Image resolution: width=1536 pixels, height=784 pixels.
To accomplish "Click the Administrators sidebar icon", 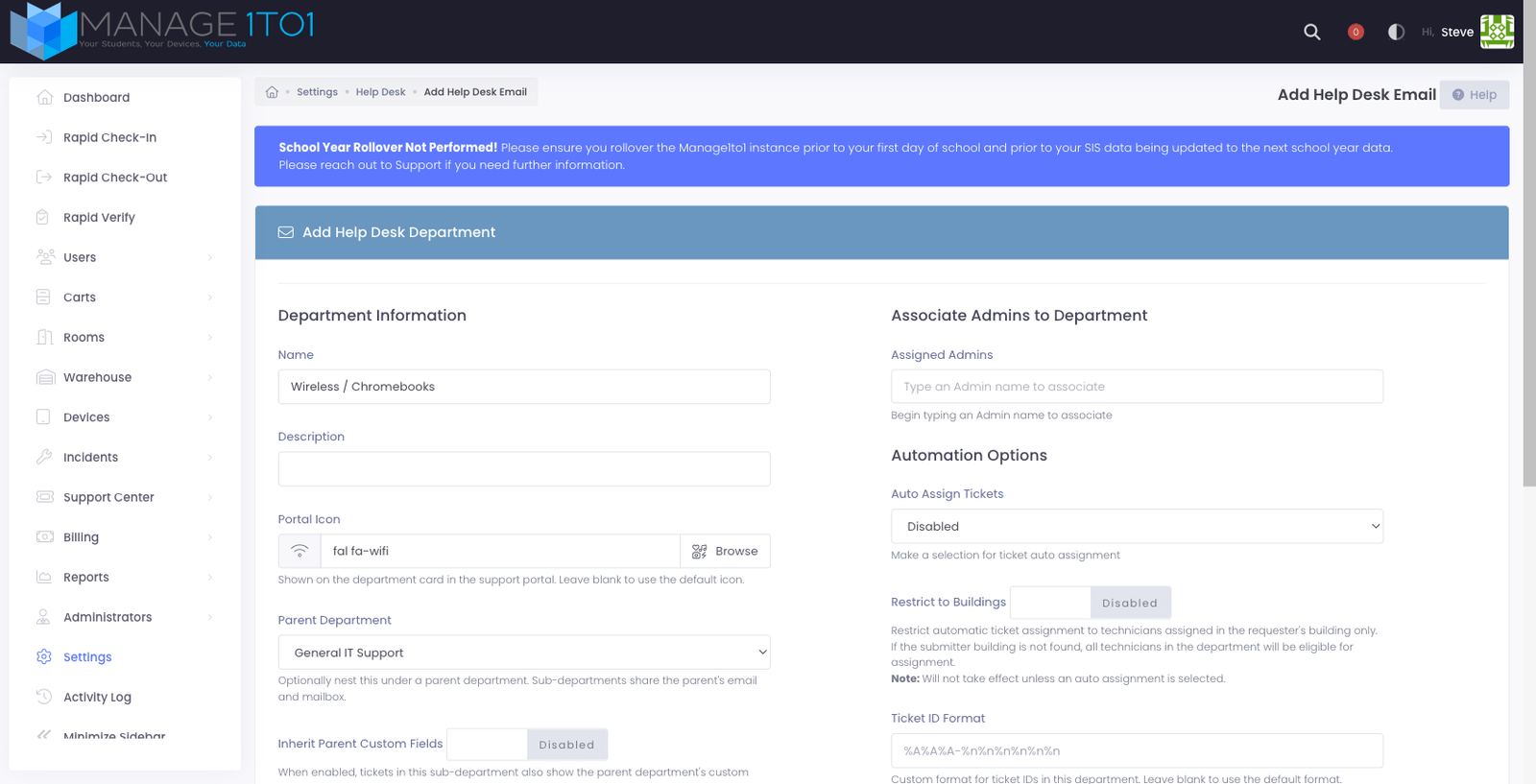I will 43,617.
